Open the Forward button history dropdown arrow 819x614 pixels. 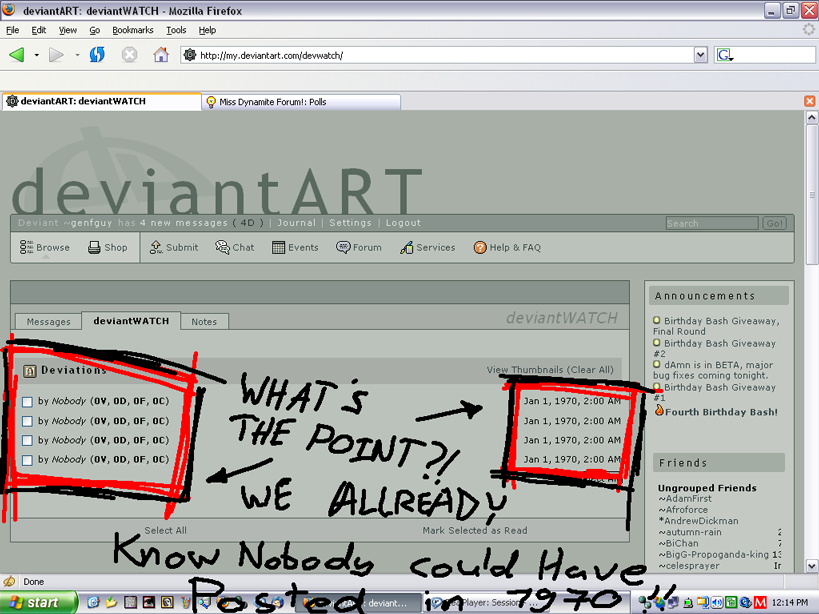click(x=77, y=55)
